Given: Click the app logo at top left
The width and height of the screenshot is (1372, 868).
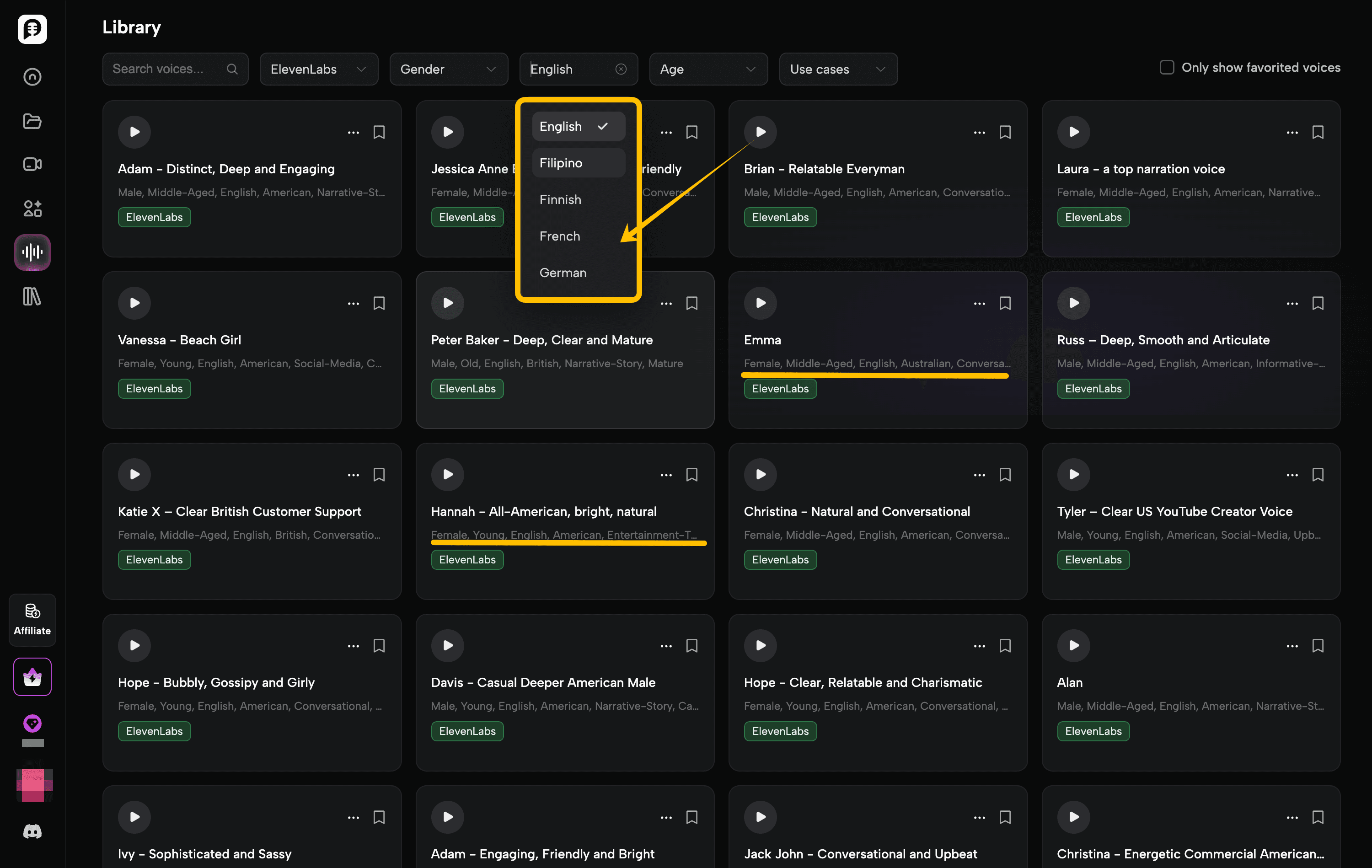Looking at the screenshot, I should point(32,28).
